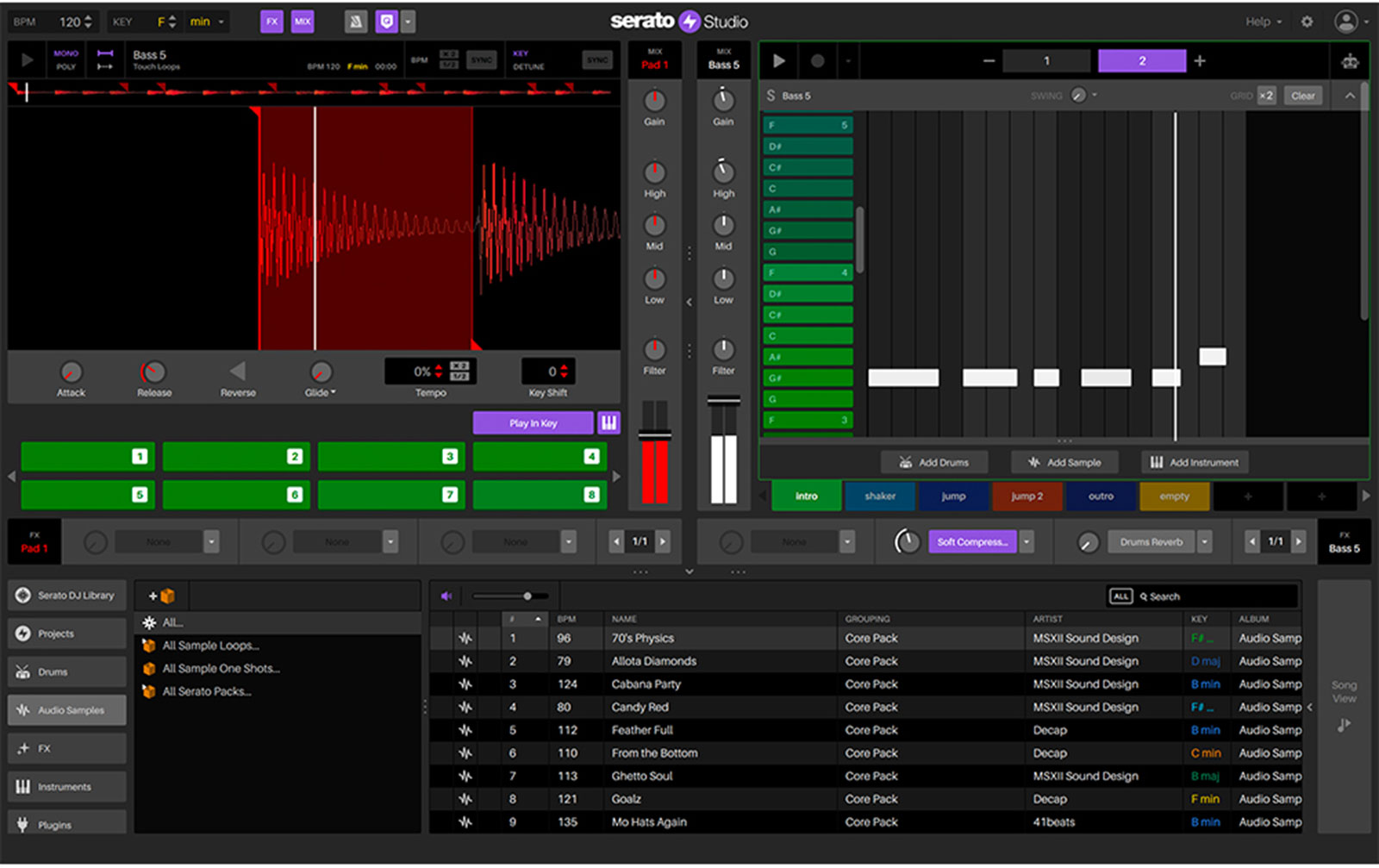Select the jump 2 scene
Screen dimensions: 1379x868
click(1026, 496)
